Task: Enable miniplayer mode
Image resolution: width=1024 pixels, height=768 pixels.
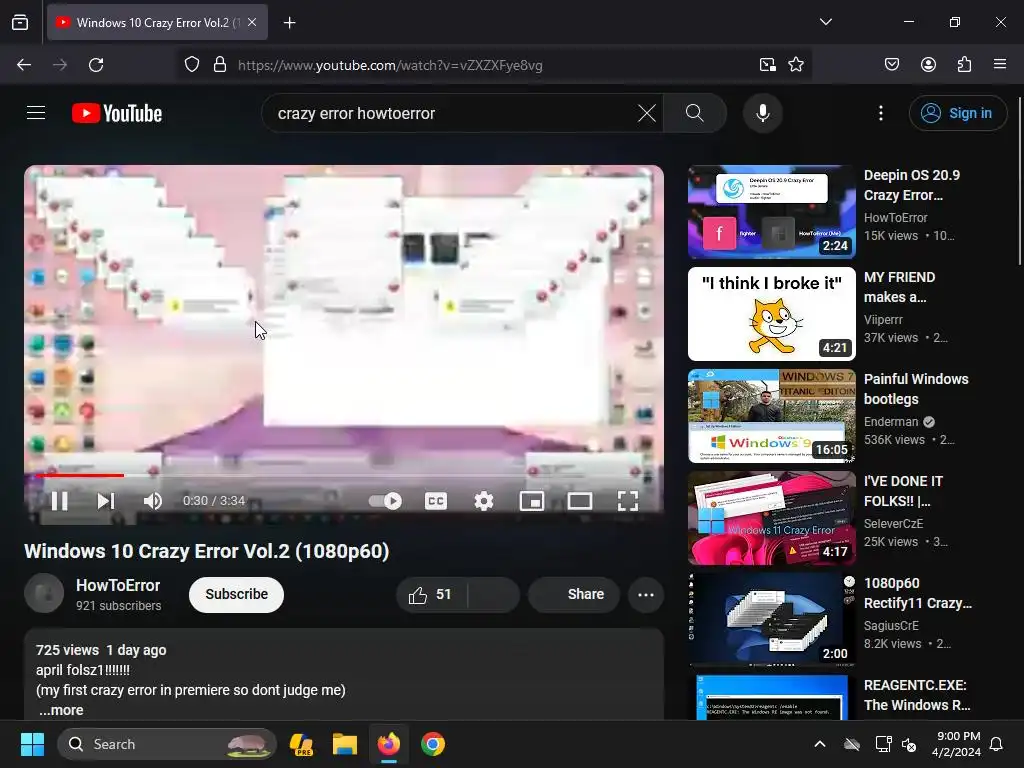Action: (532, 501)
